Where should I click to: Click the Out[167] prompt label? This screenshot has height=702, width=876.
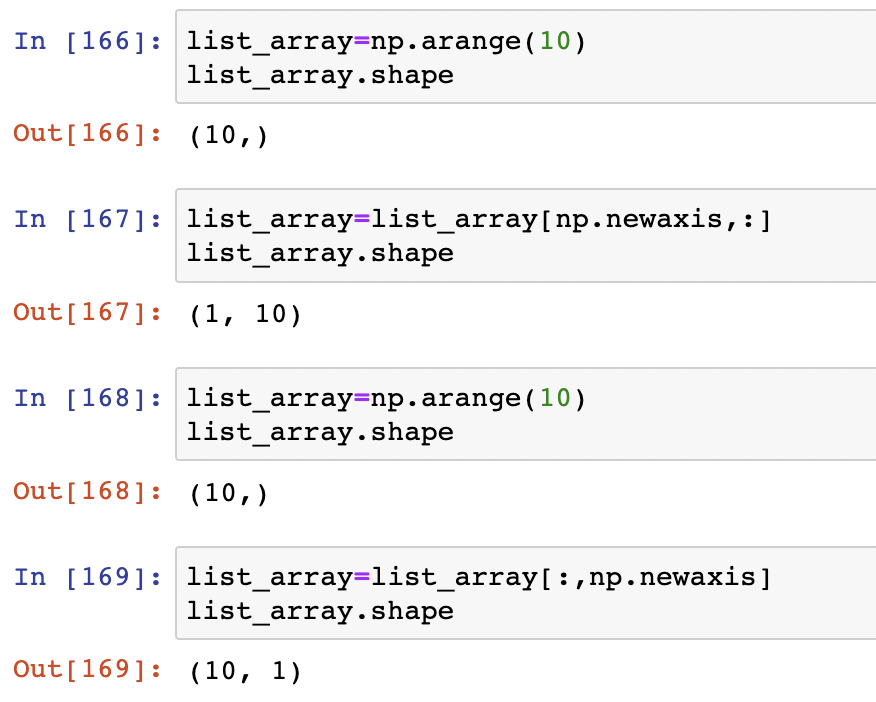click(88, 312)
